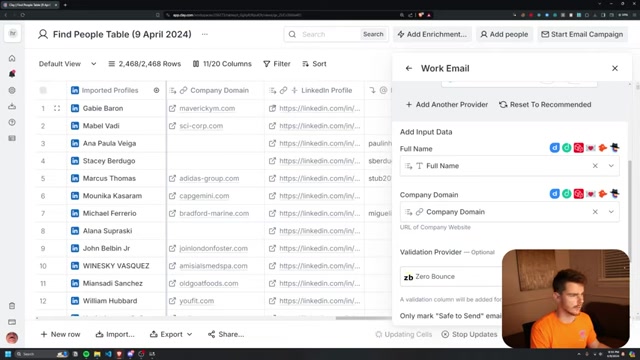640x360 pixels.
Task: Clear the Company Domain input value
Action: (x=595, y=212)
